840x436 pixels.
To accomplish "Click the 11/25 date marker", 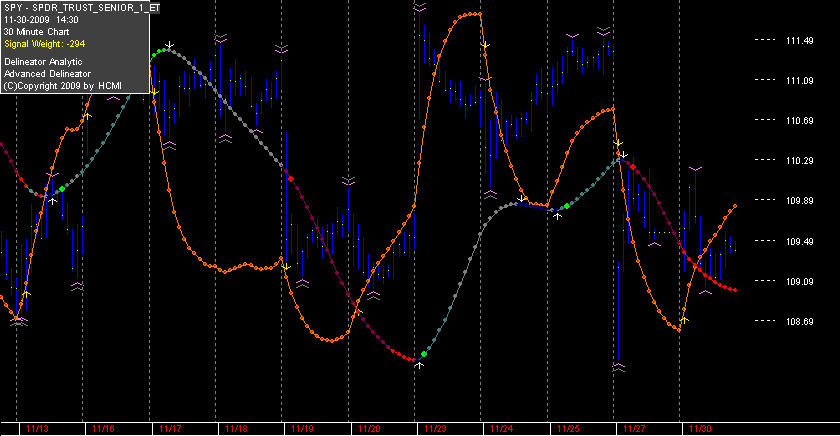I will point(568,429).
